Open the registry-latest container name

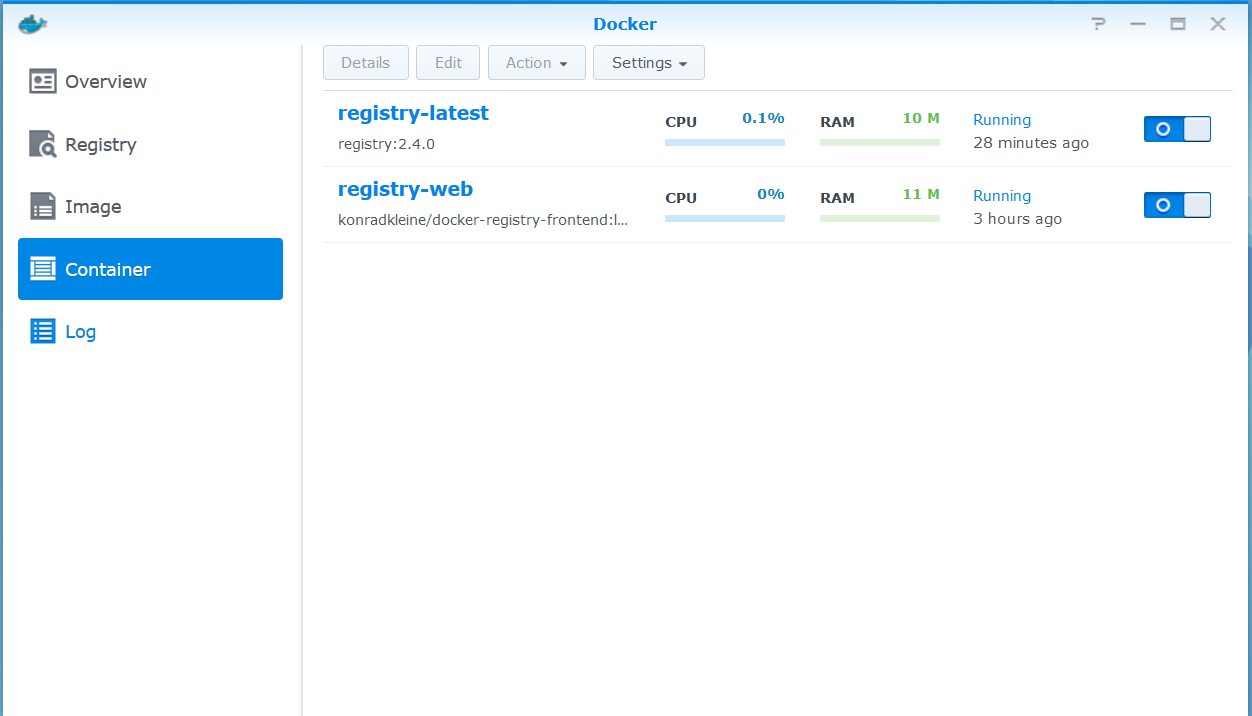[x=413, y=113]
